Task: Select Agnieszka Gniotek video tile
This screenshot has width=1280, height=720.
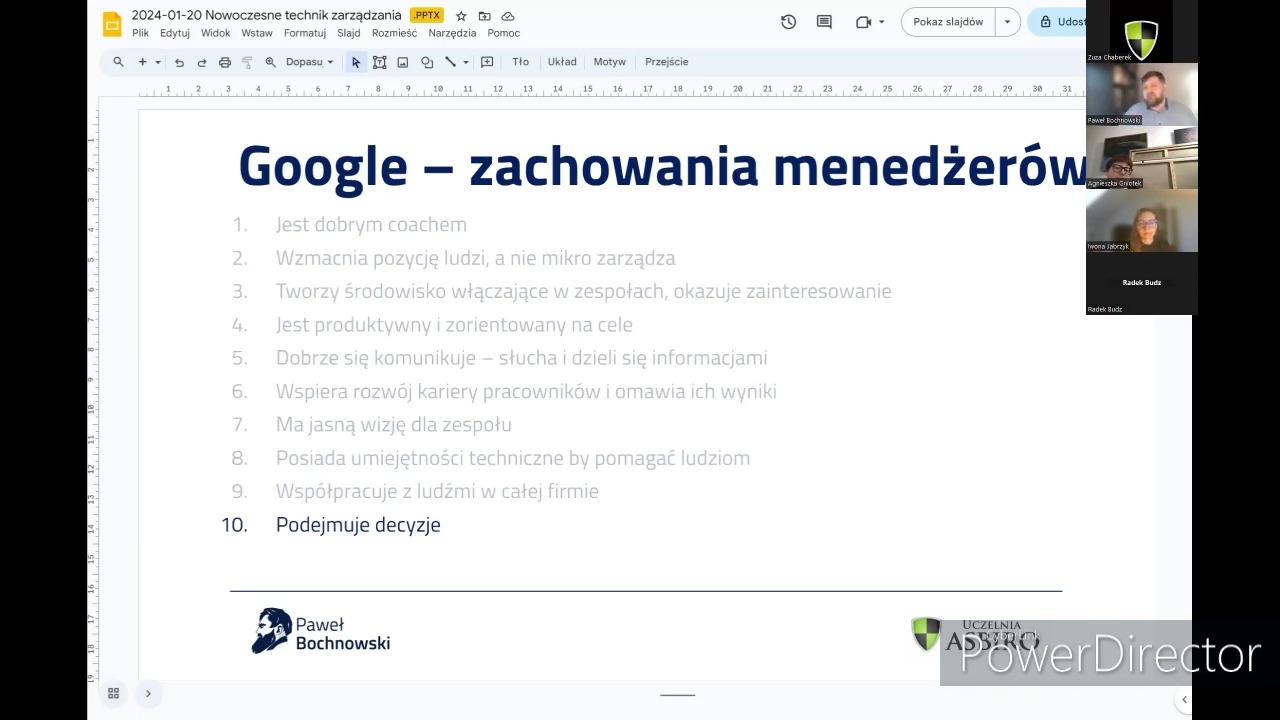Action: click(1142, 158)
